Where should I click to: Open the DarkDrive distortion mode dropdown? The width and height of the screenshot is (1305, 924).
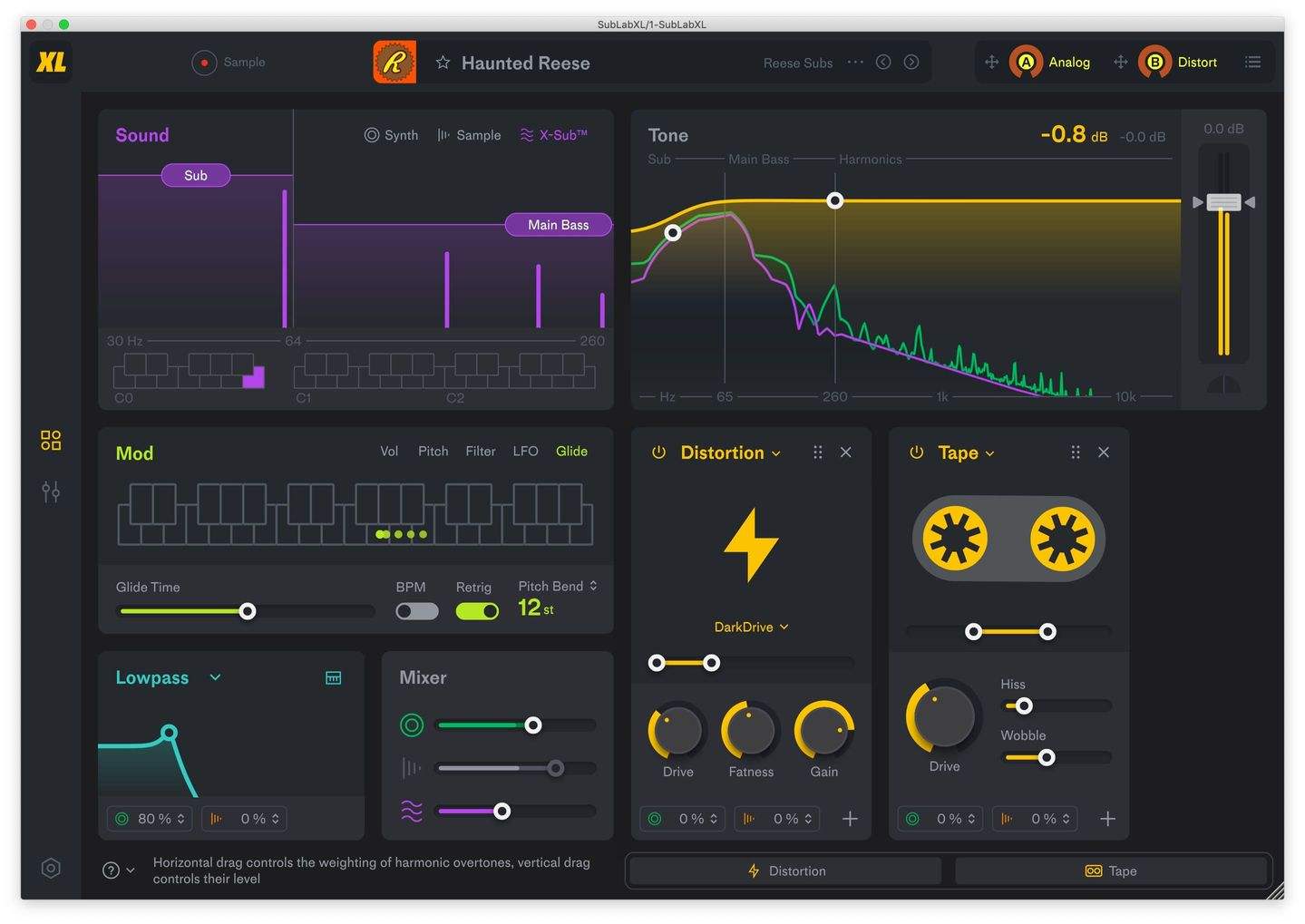pyautogui.click(x=751, y=627)
